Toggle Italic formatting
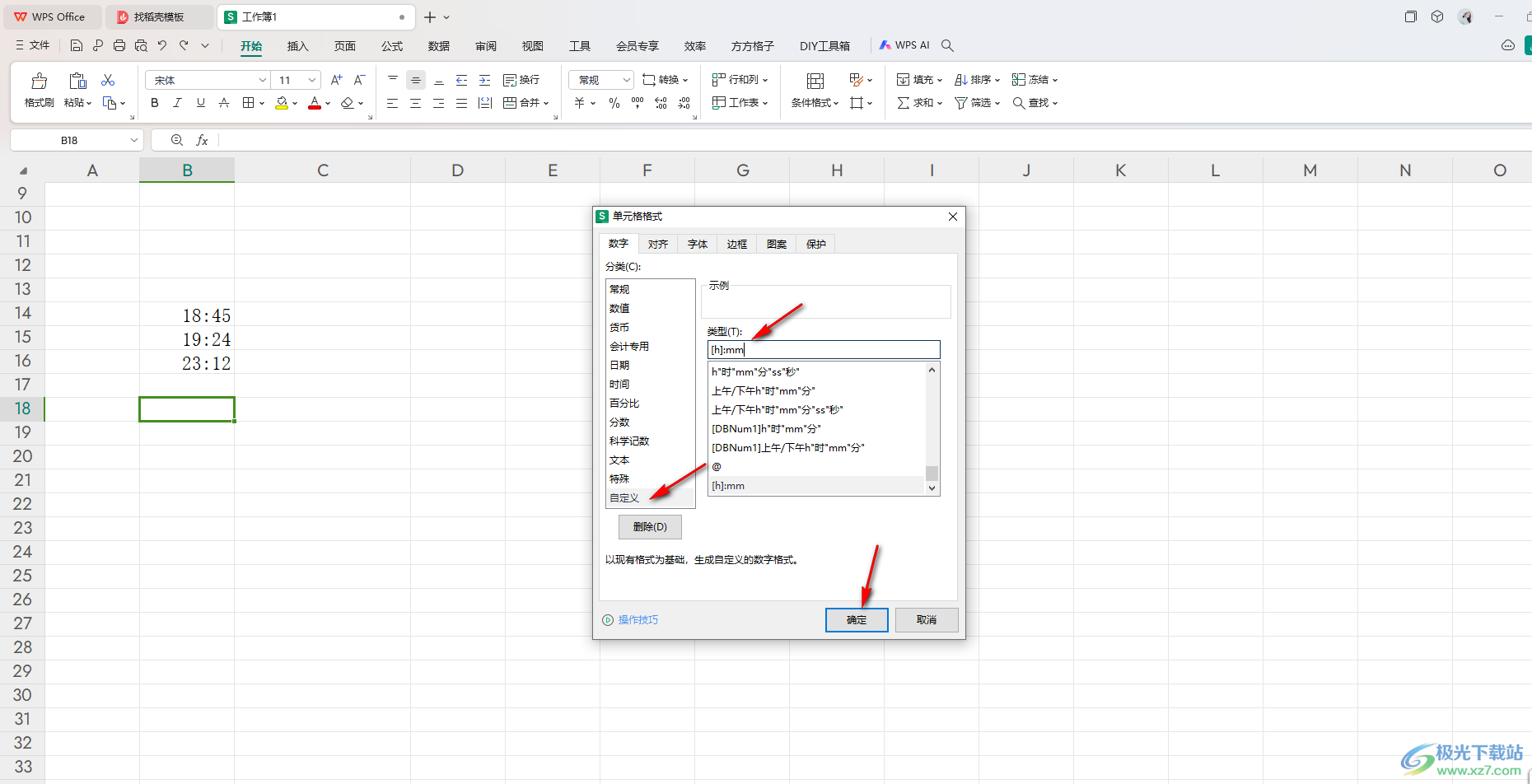This screenshot has width=1532, height=784. 178,103
